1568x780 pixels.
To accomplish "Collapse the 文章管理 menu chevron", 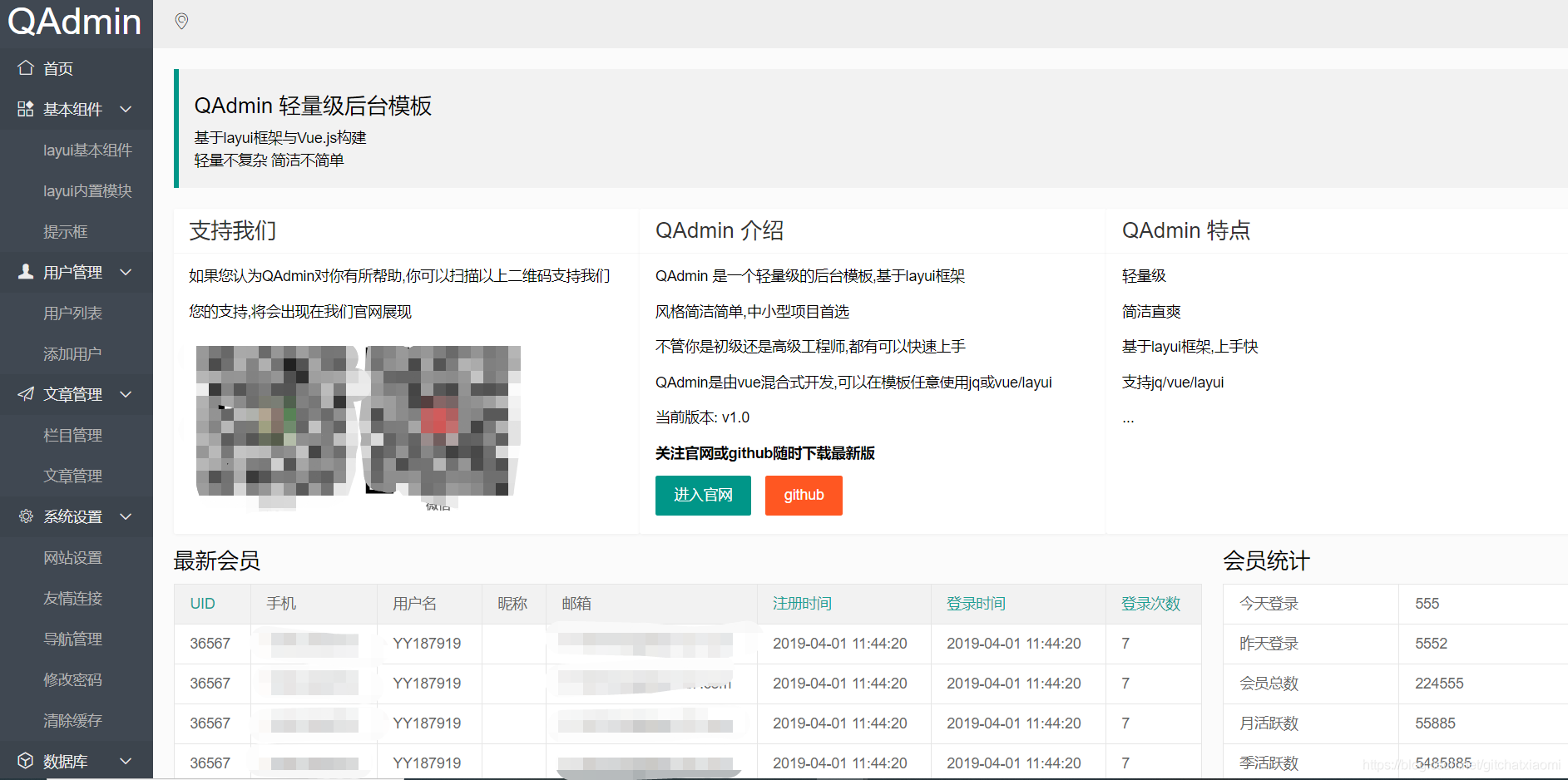I will pyautogui.click(x=126, y=394).
